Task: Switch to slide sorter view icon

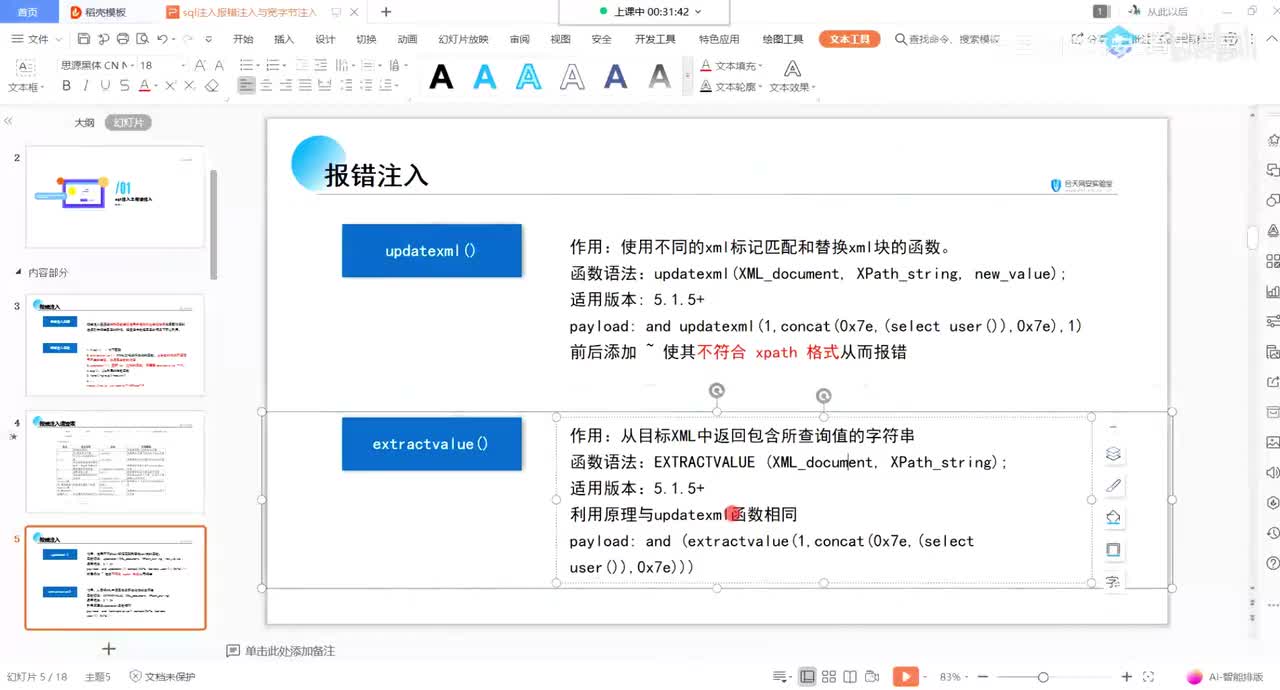Action: coord(828,677)
